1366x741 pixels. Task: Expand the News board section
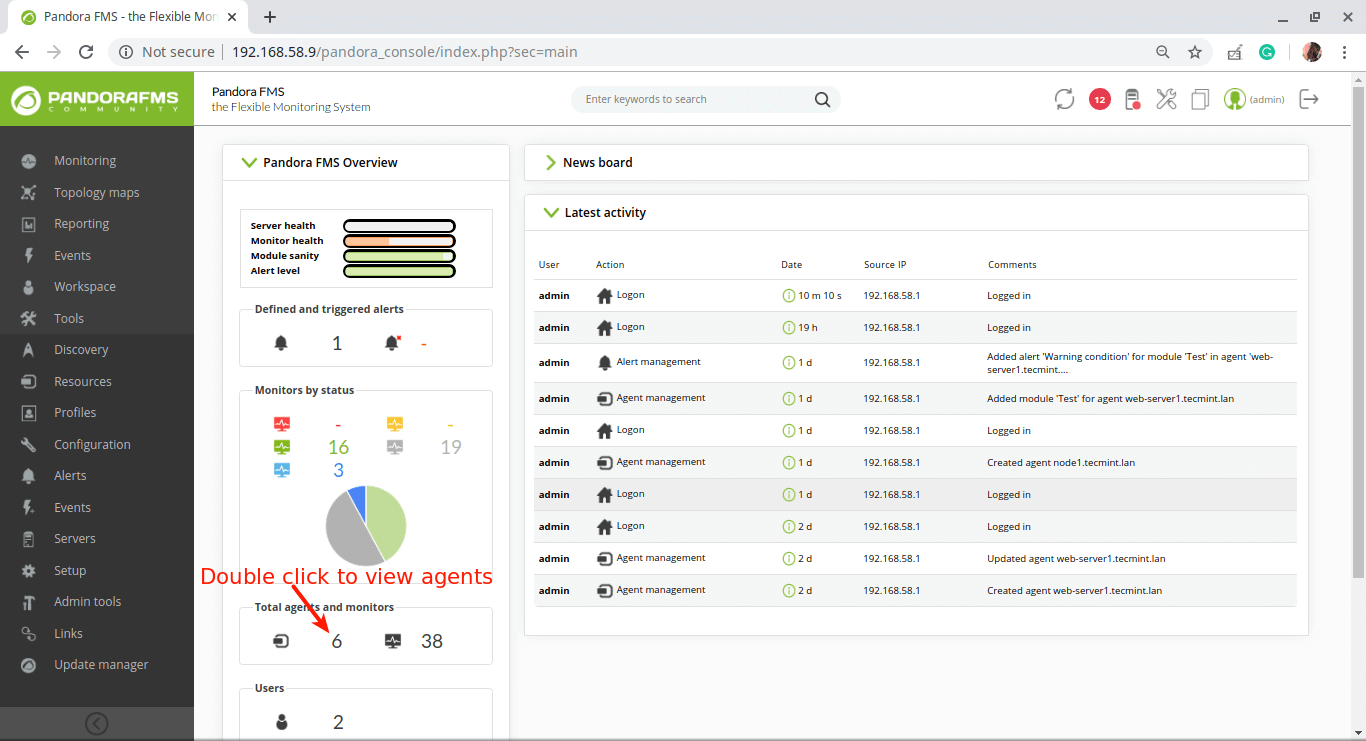pos(550,162)
